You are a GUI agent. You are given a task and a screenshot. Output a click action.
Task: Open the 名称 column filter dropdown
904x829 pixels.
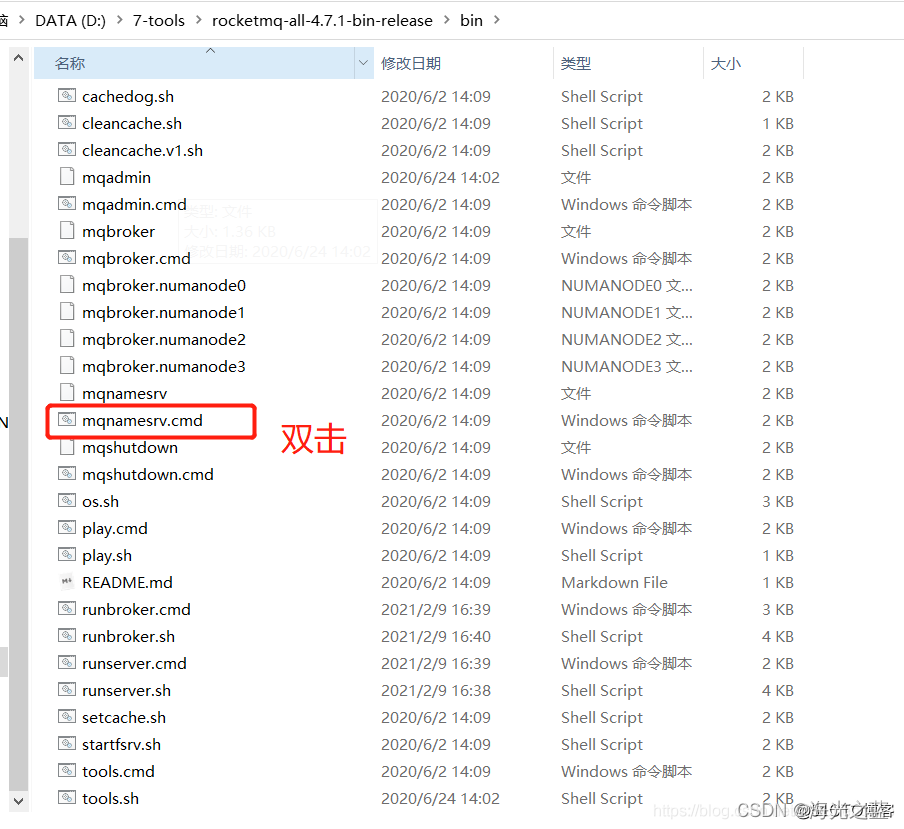tap(363, 63)
